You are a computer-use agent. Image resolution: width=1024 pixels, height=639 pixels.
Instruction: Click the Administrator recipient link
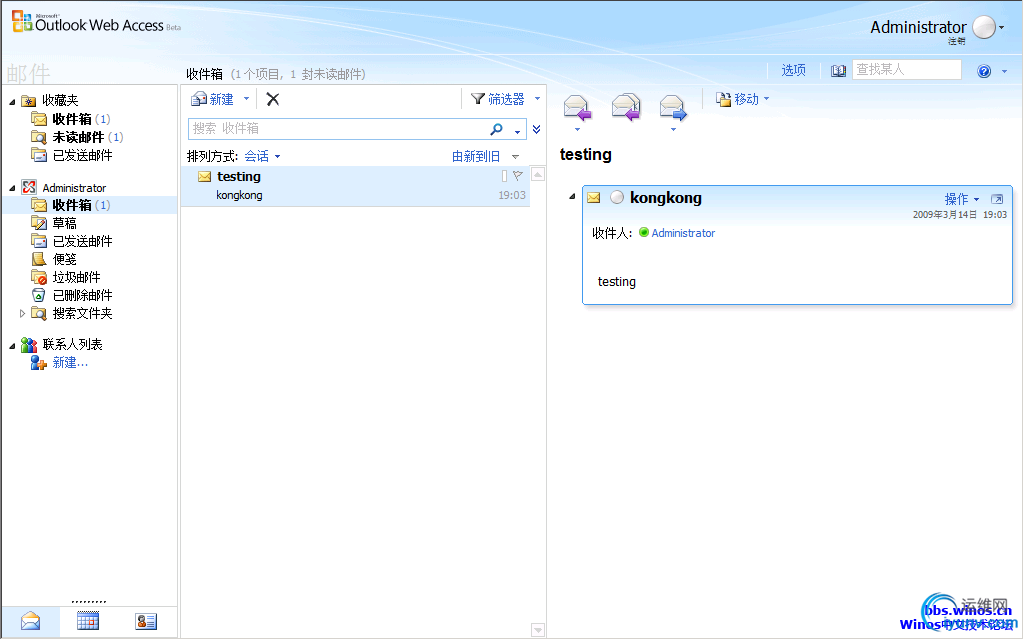(683, 233)
